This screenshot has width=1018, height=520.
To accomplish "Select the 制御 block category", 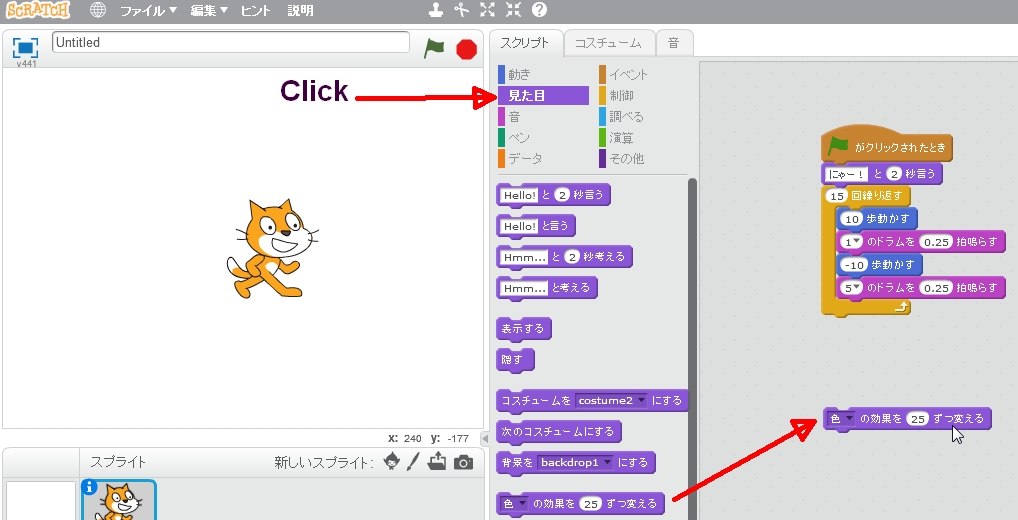I will coord(643,95).
